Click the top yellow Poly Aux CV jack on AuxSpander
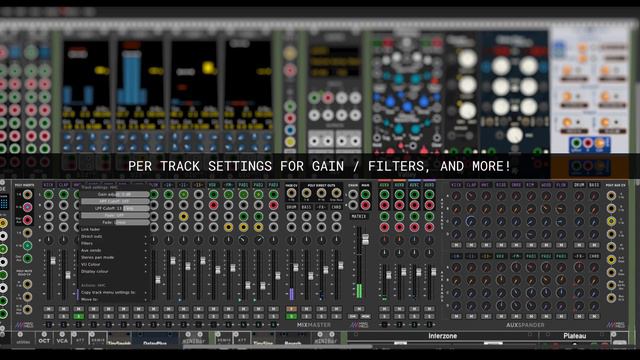 [611, 221]
